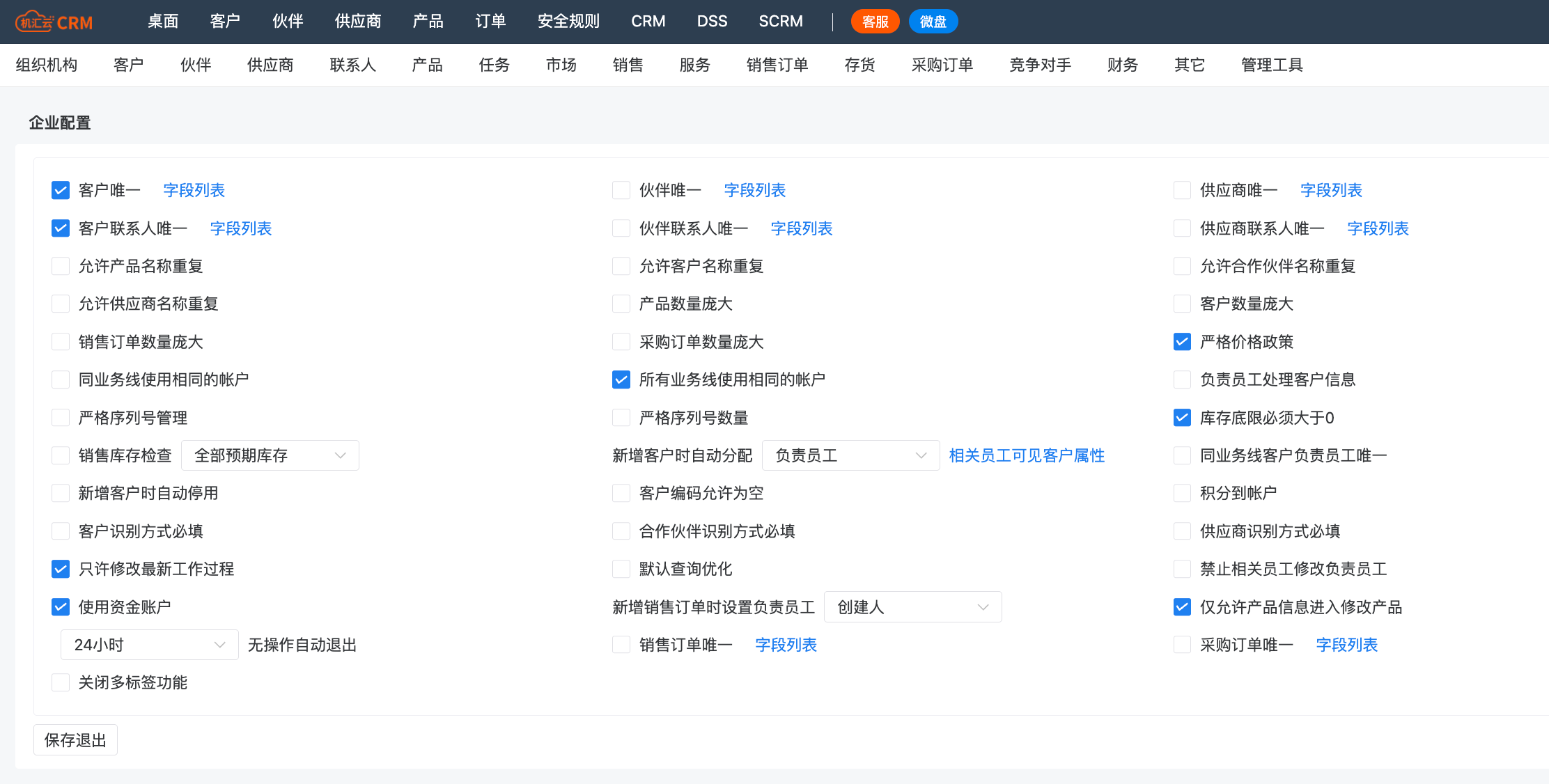Image resolution: width=1549 pixels, height=784 pixels.
Task: Switch to 销售订单 submenu tab
Action: point(777,65)
